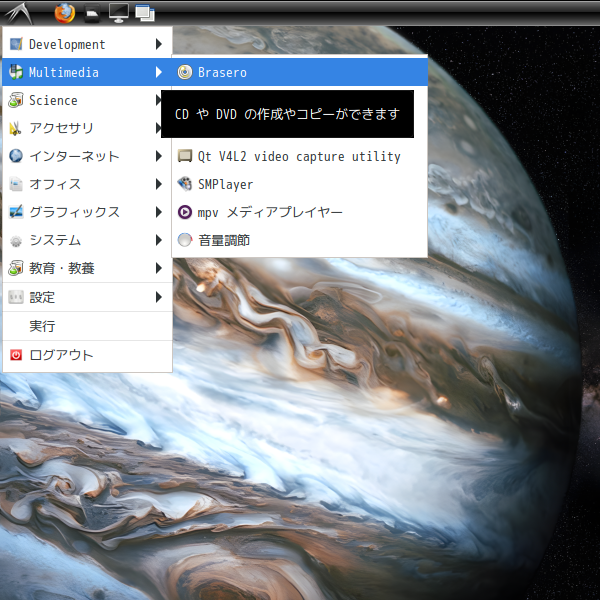Expand the Development submenu arrow

(x=159, y=44)
